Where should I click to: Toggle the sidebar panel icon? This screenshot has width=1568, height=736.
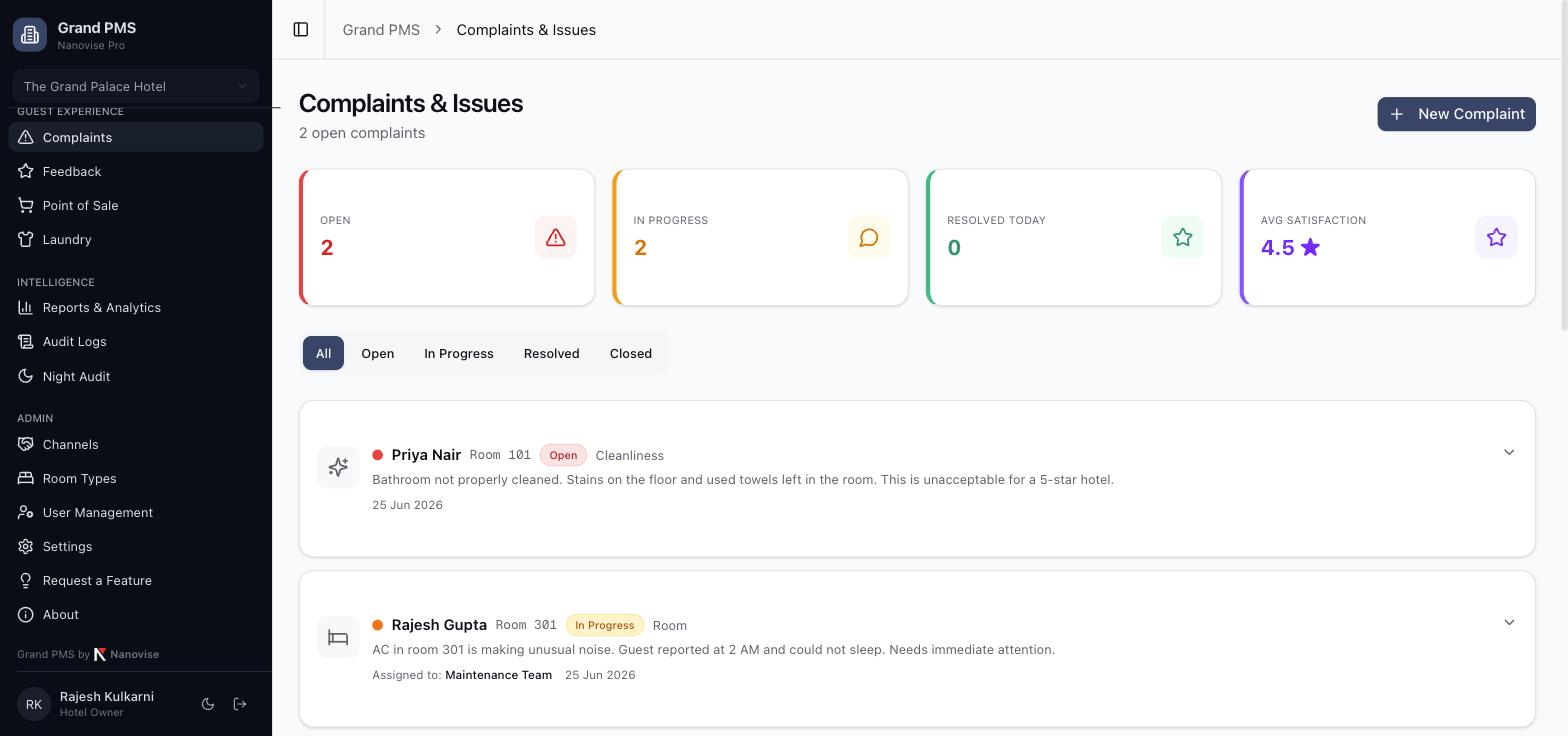[300, 30]
